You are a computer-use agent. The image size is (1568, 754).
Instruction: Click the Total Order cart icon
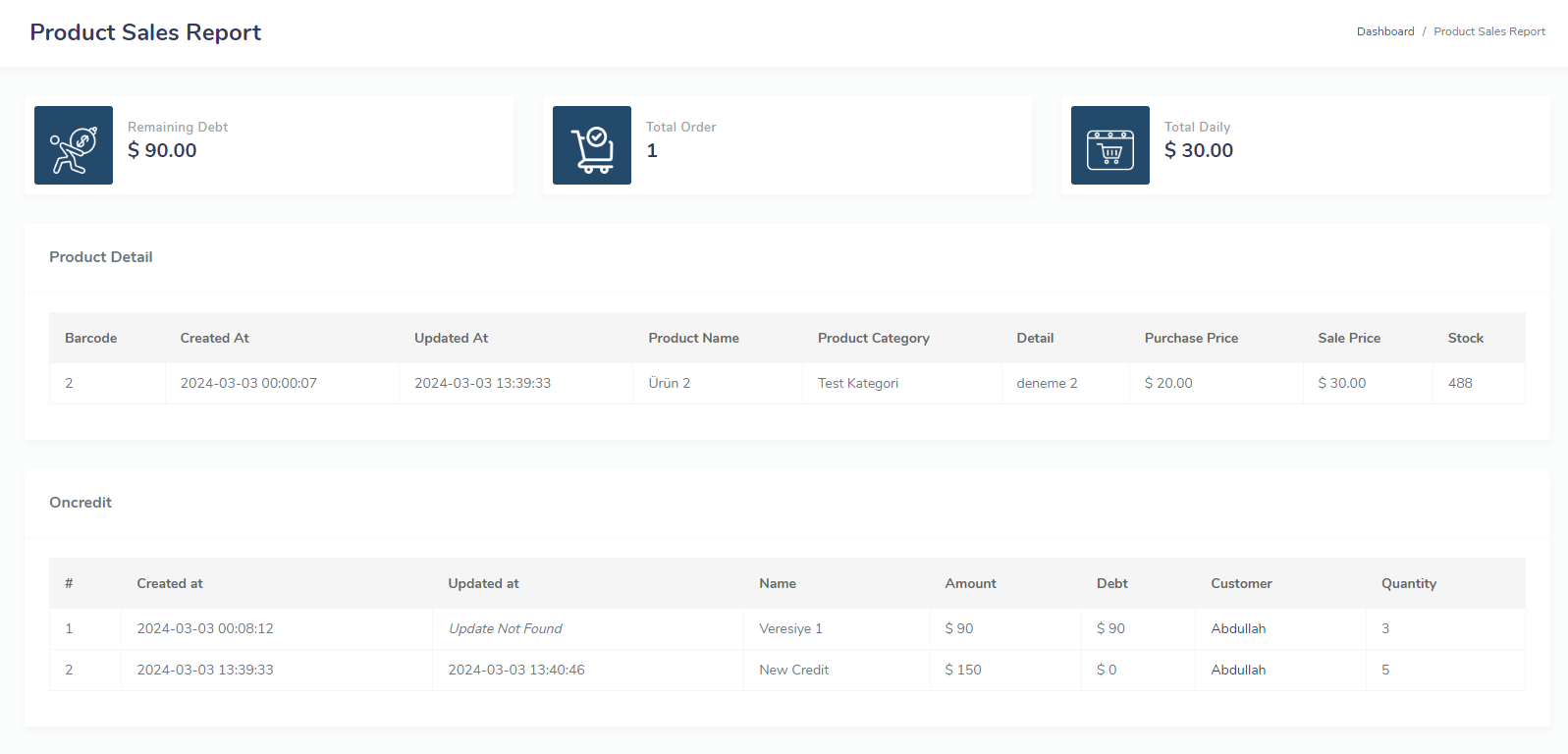[592, 145]
